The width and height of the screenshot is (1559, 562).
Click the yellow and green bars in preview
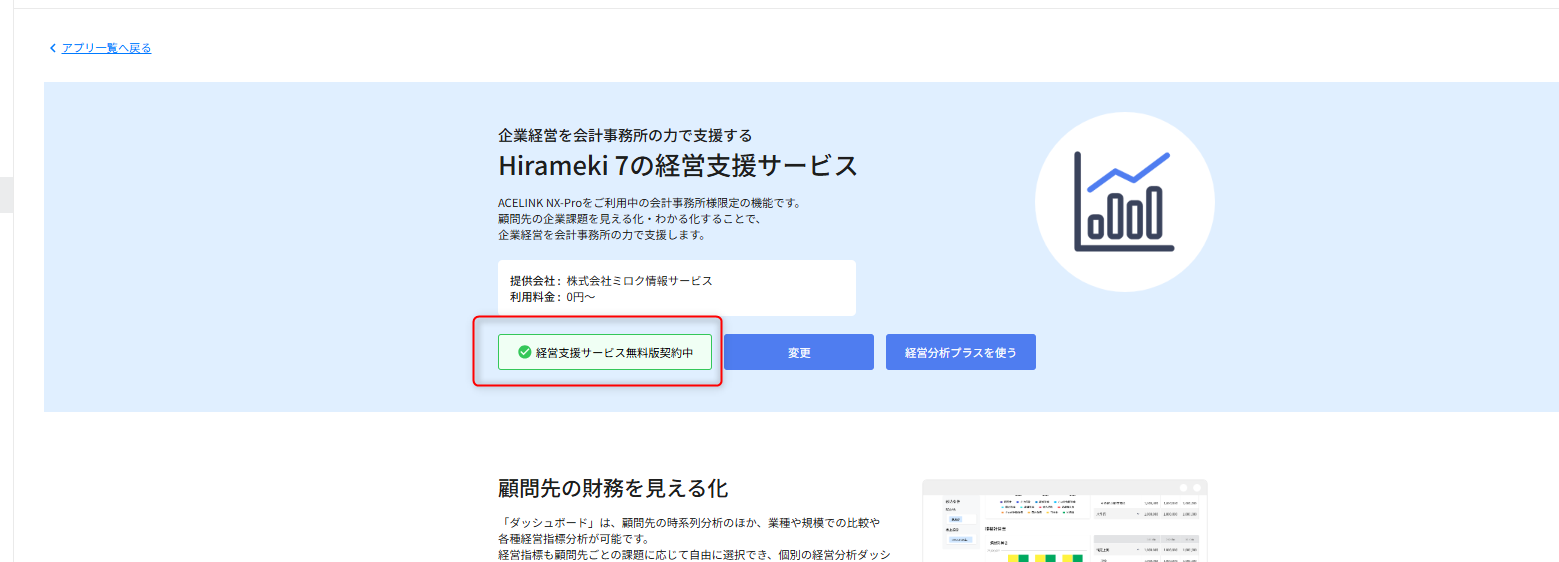click(x=1044, y=556)
